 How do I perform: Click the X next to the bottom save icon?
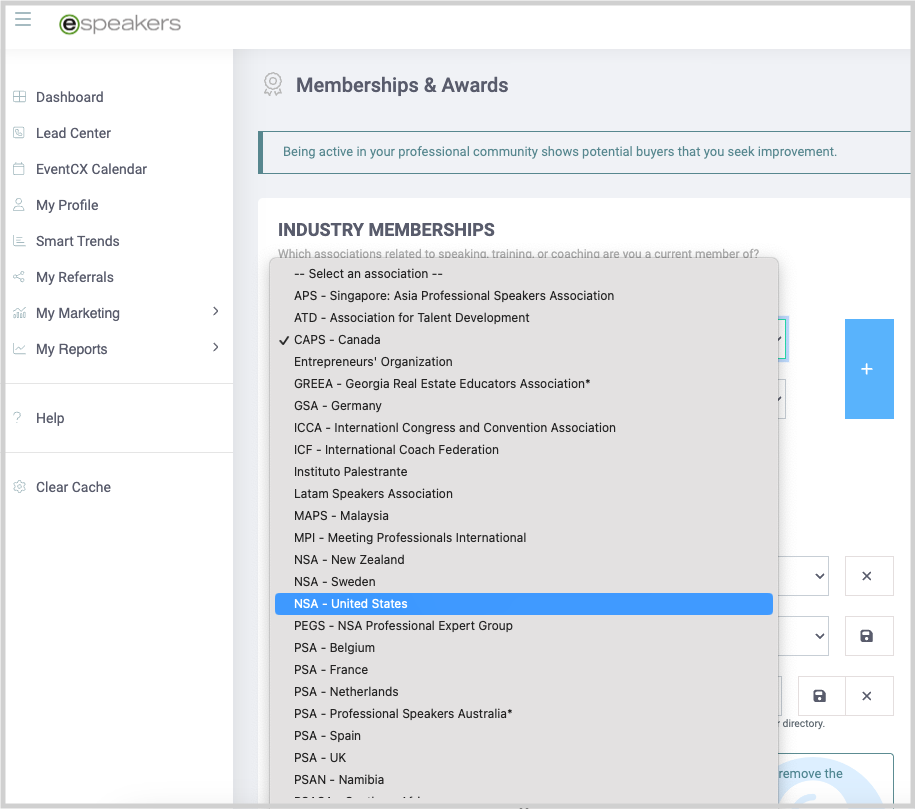(x=868, y=696)
